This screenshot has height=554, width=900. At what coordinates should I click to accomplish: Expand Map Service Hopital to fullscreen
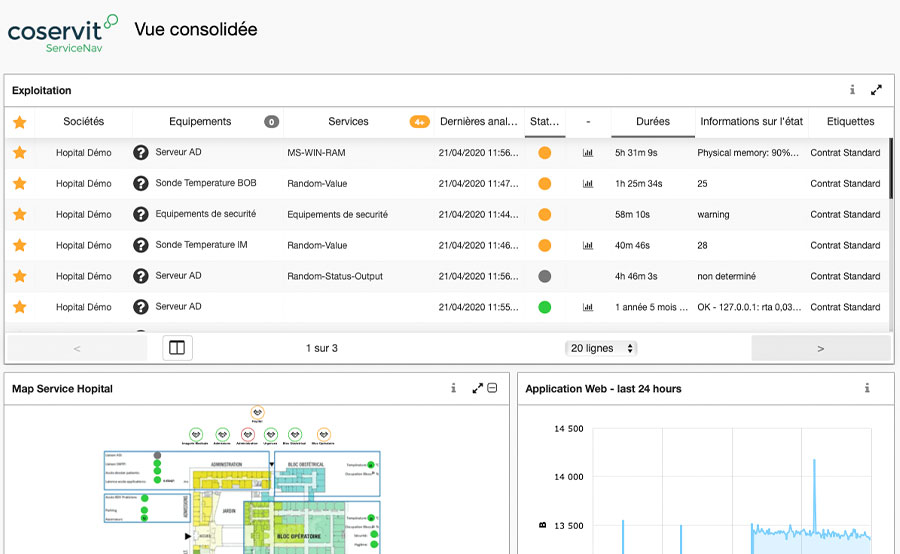478,389
